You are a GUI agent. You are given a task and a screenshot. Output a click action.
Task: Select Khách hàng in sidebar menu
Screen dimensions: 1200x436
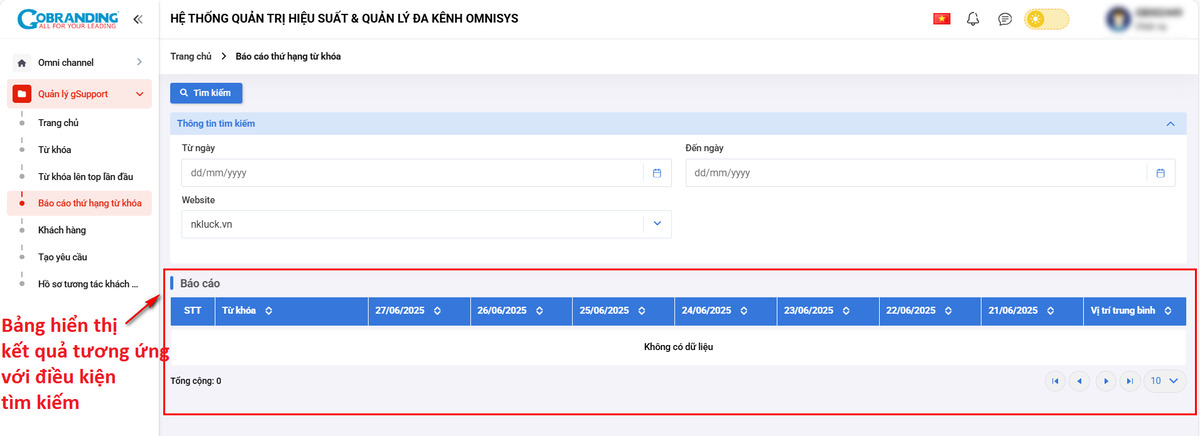62,230
